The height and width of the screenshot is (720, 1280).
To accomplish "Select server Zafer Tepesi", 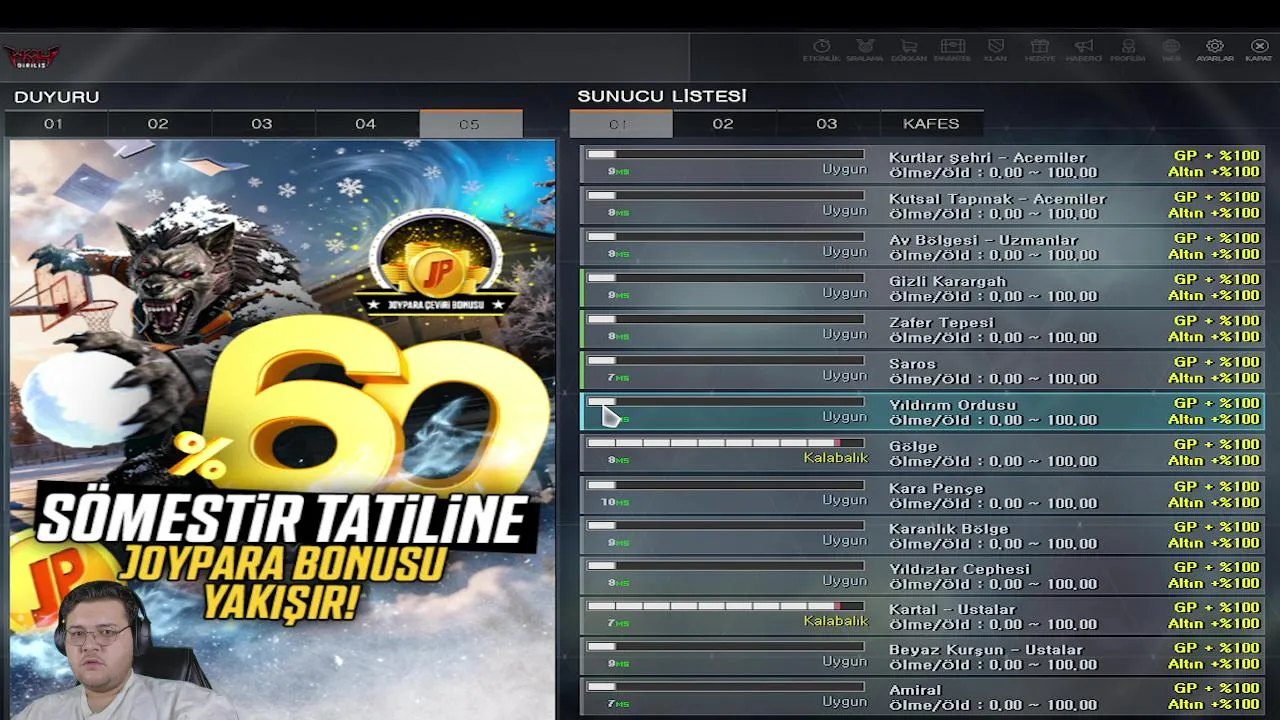I will [922, 329].
